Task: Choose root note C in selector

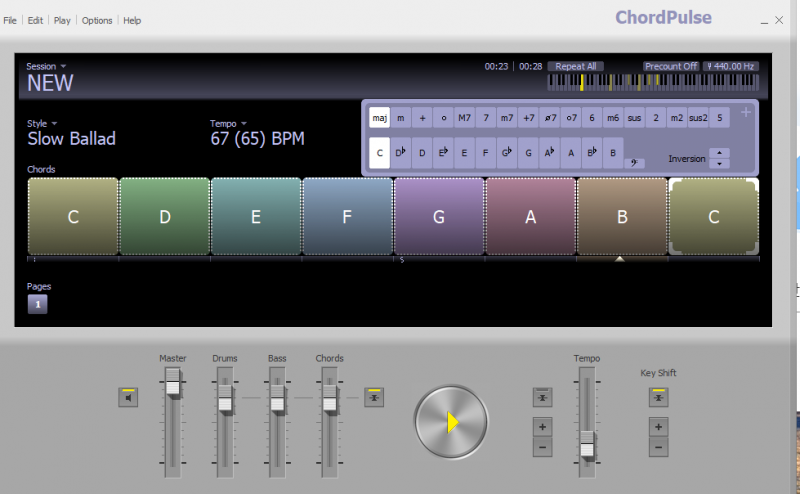Action: pyautogui.click(x=380, y=153)
